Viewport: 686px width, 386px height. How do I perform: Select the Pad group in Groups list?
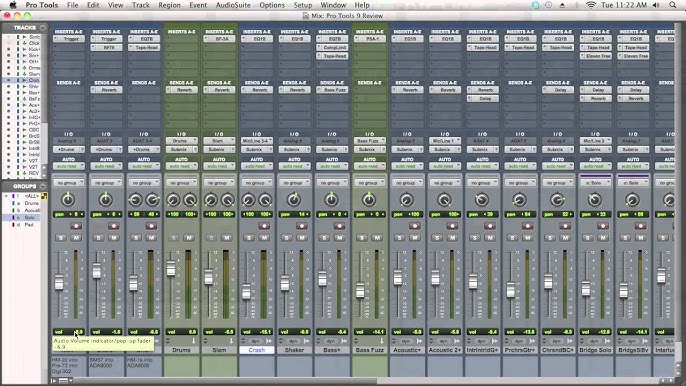click(28, 225)
